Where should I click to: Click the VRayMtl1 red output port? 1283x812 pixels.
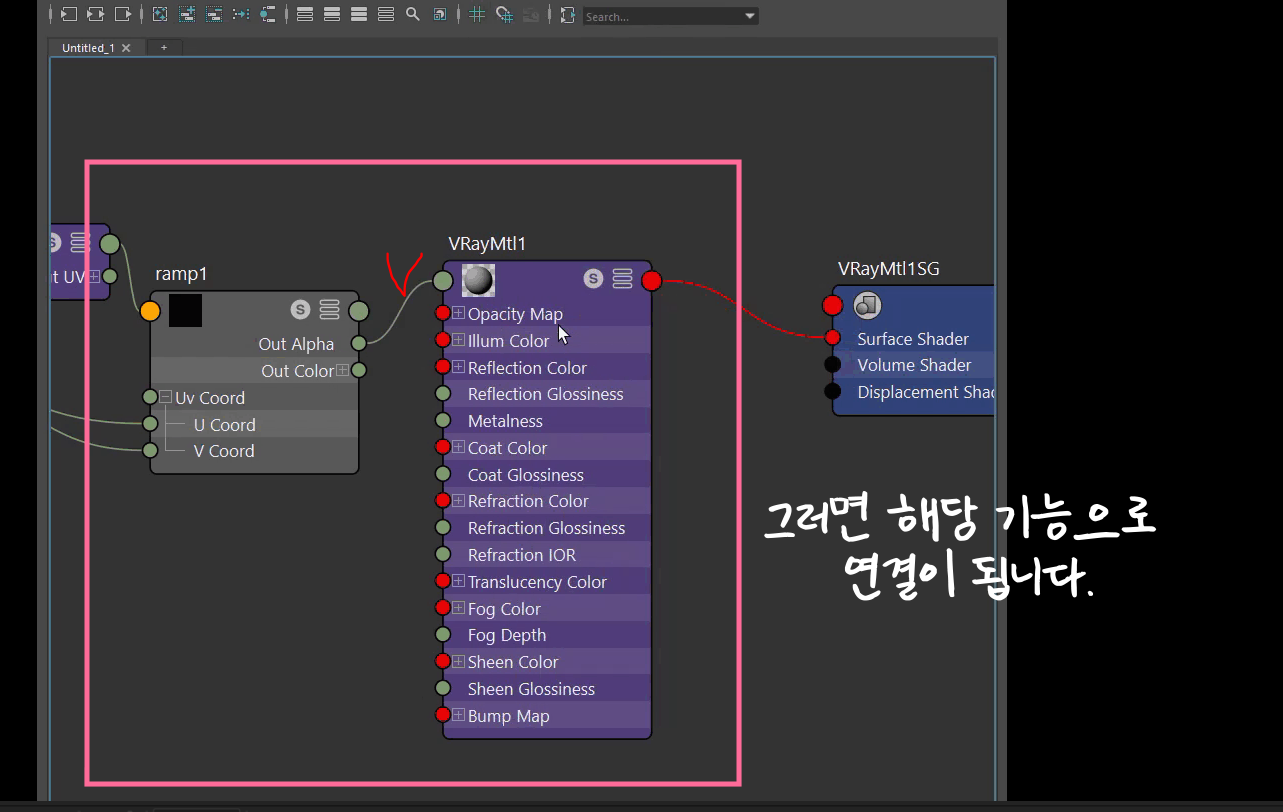point(652,281)
